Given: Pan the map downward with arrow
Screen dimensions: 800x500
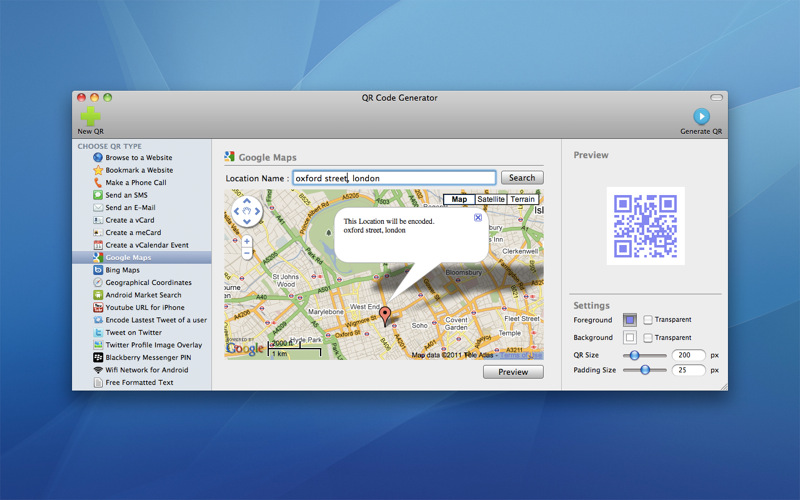Looking at the screenshot, I should (247, 221).
